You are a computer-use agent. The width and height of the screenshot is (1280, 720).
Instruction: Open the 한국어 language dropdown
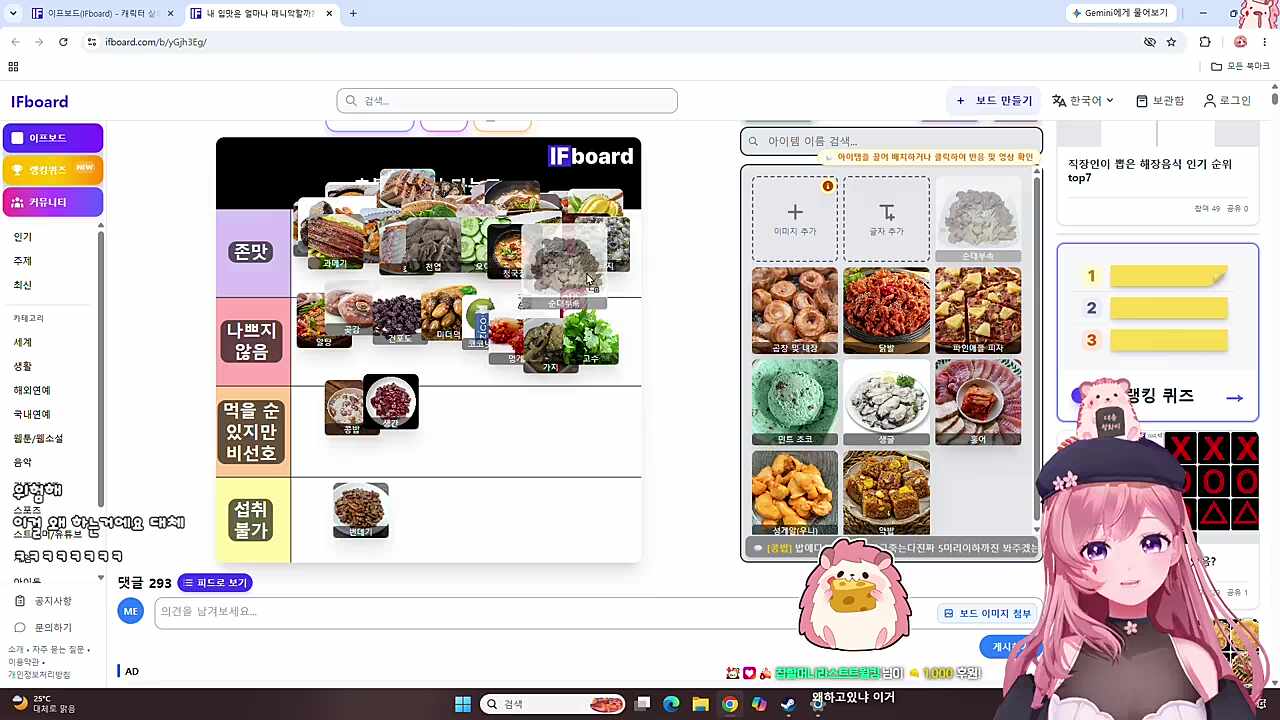click(x=1083, y=101)
